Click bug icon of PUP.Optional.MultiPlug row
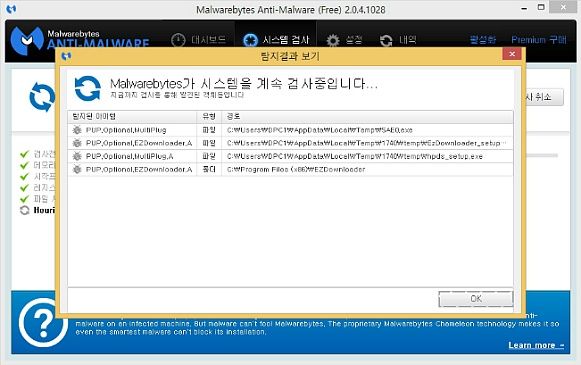The height and width of the screenshot is (365, 581). (77, 130)
